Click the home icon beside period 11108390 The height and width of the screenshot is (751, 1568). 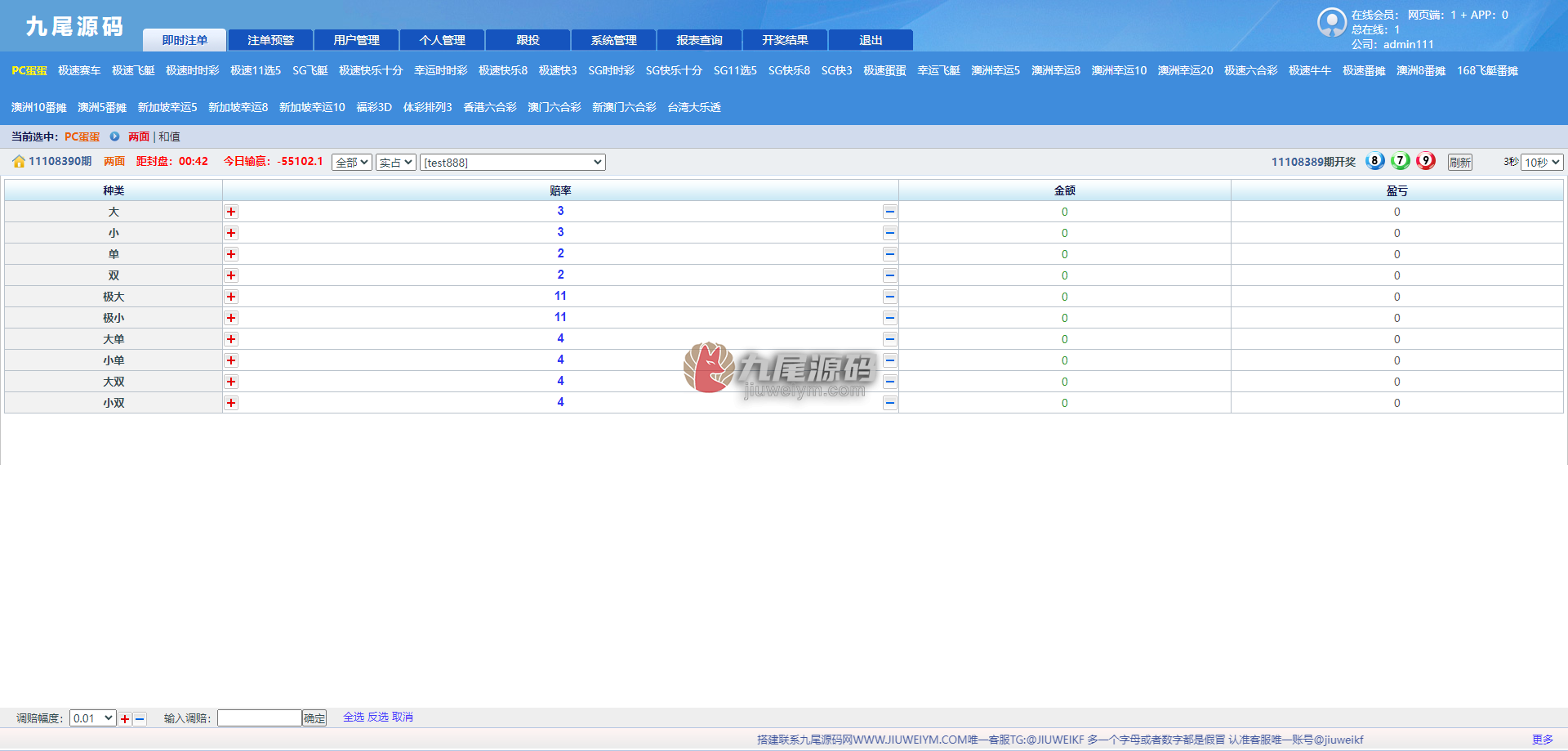19,162
